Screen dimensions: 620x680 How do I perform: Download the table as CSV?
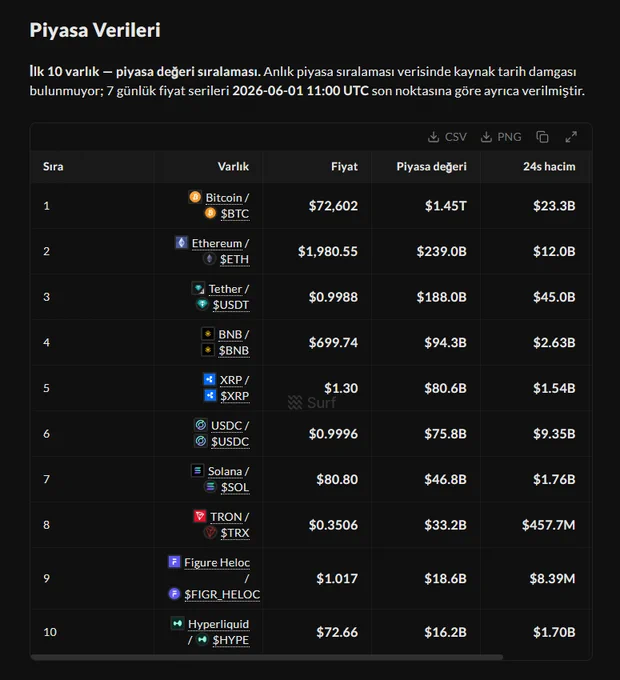(447, 137)
